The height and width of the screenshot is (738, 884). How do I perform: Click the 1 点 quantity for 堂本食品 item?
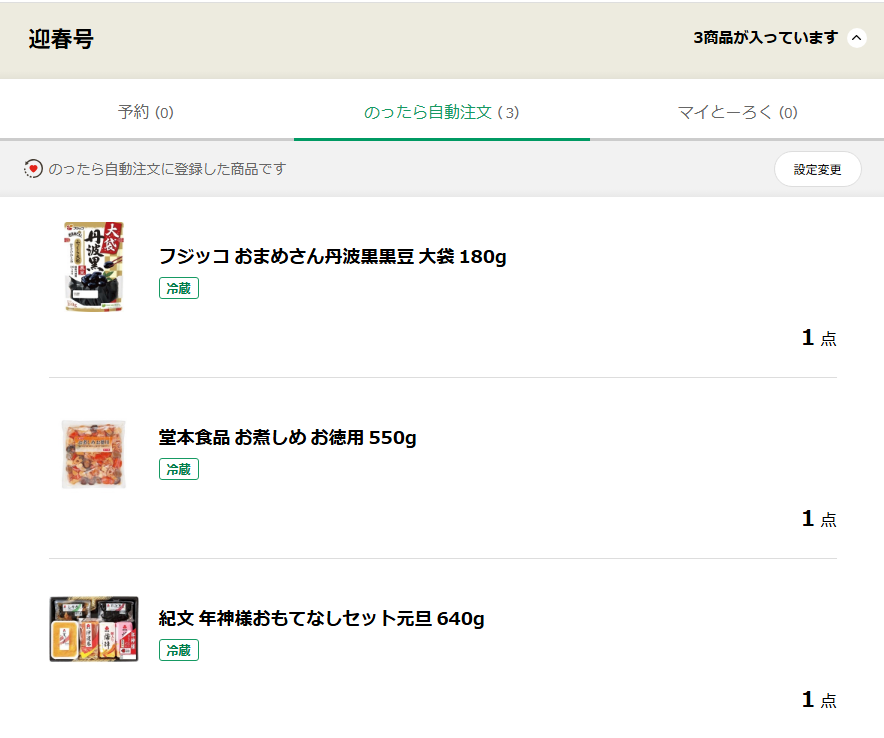[x=818, y=519]
